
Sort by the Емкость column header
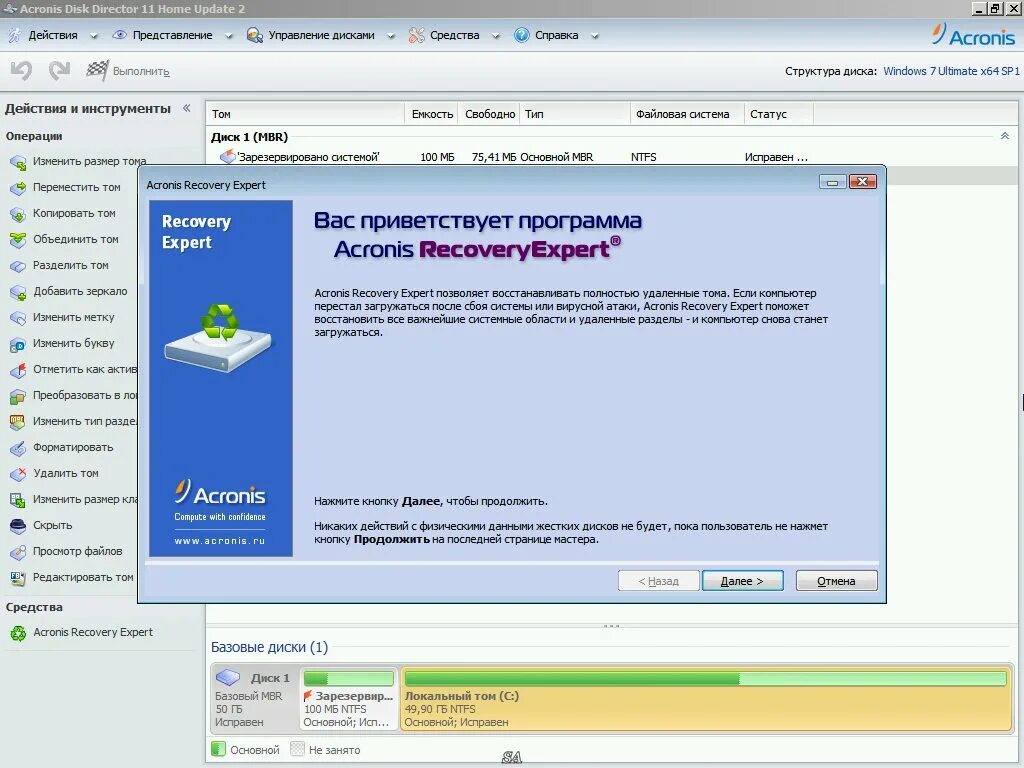point(432,114)
